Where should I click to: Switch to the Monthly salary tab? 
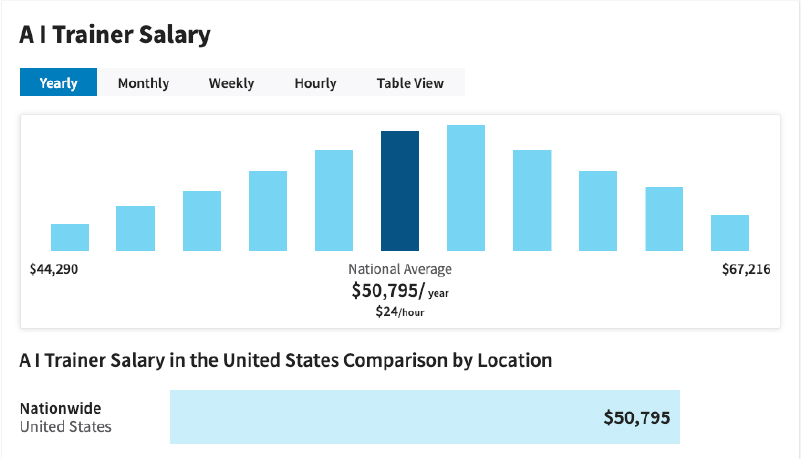tap(143, 83)
